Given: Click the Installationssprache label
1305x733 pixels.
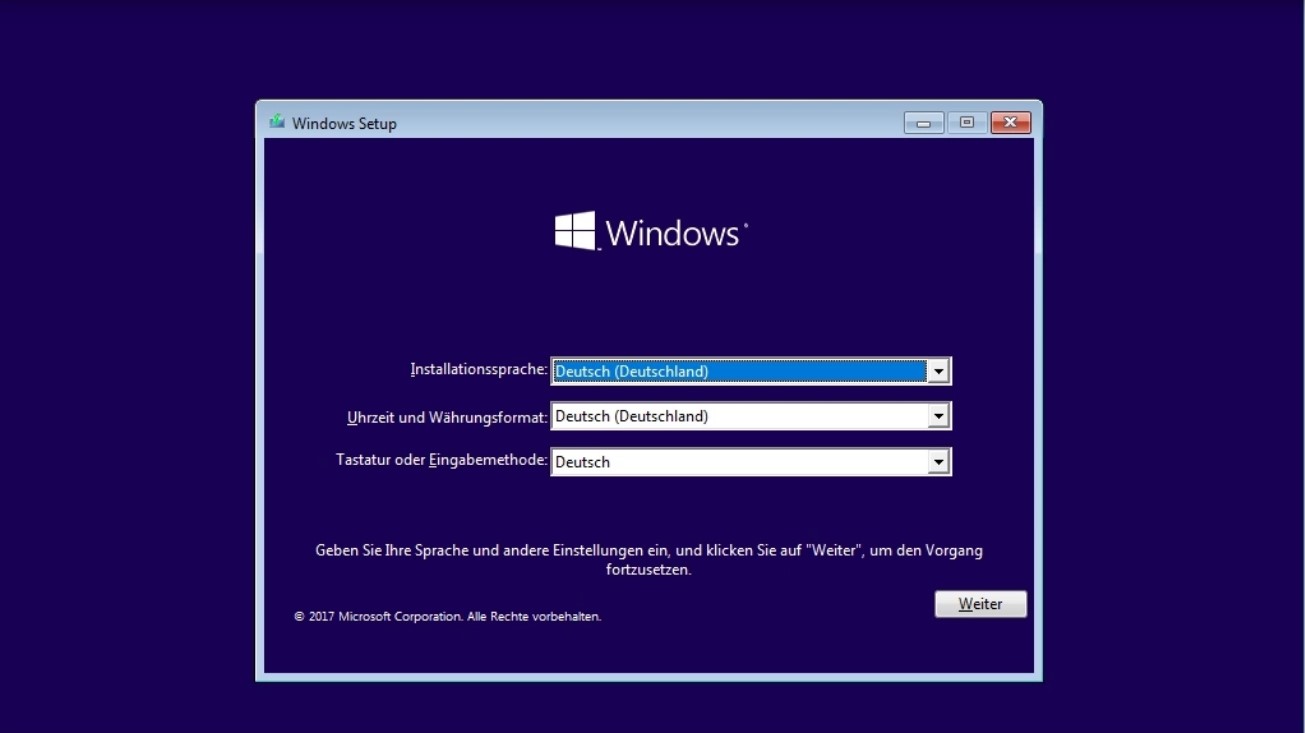Looking at the screenshot, I should click(479, 369).
